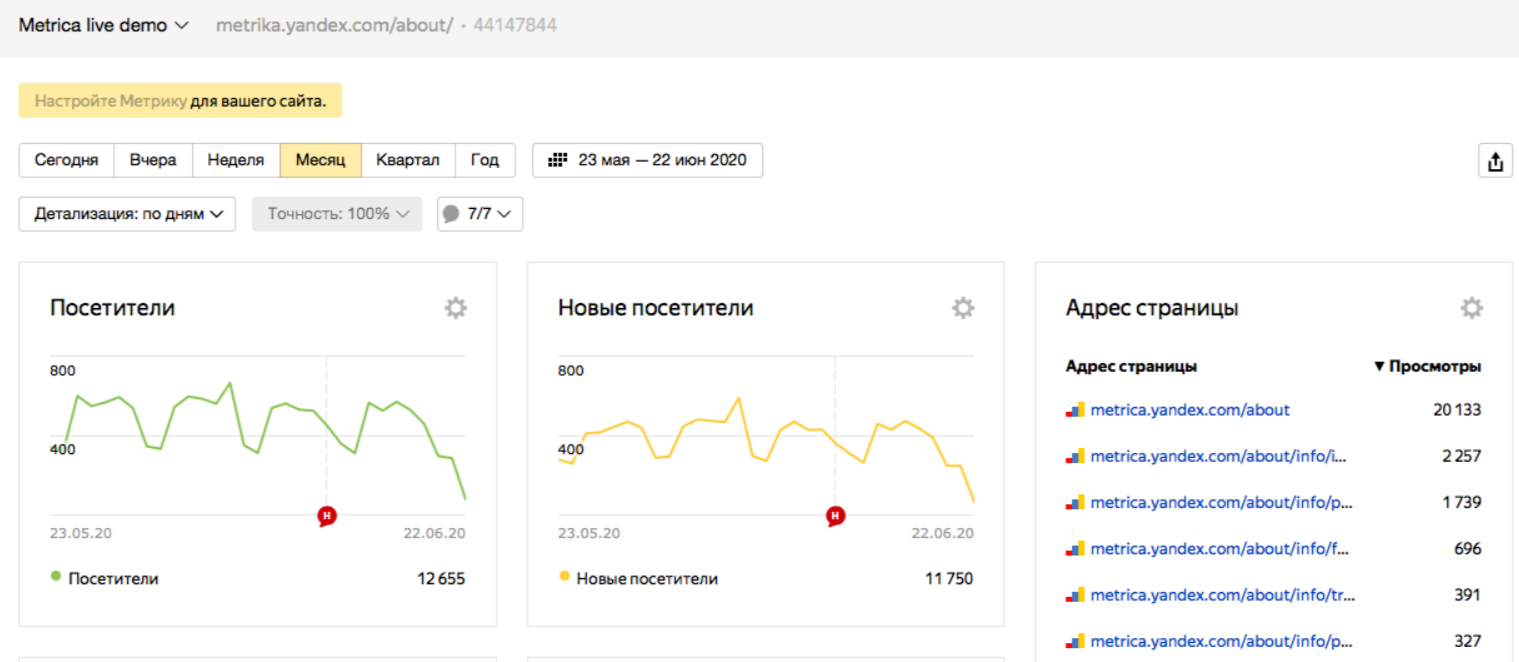
Task: Click the new visitors value 11 750
Action: coord(950,578)
